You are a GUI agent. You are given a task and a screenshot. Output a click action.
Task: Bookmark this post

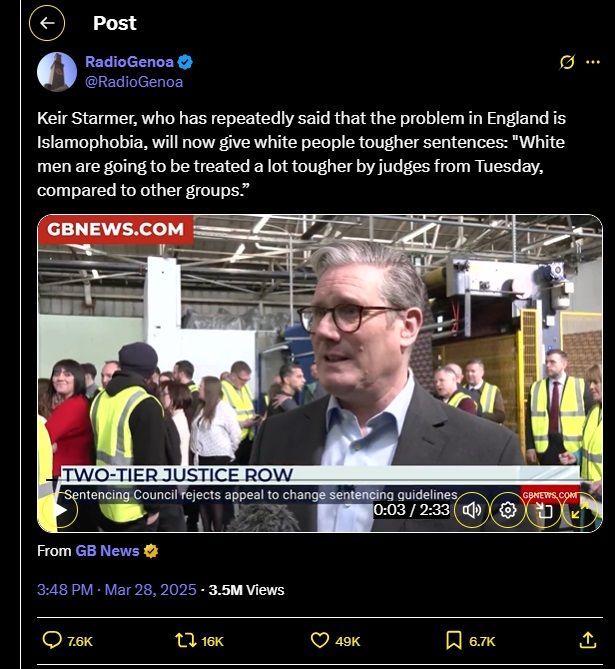tap(453, 641)
